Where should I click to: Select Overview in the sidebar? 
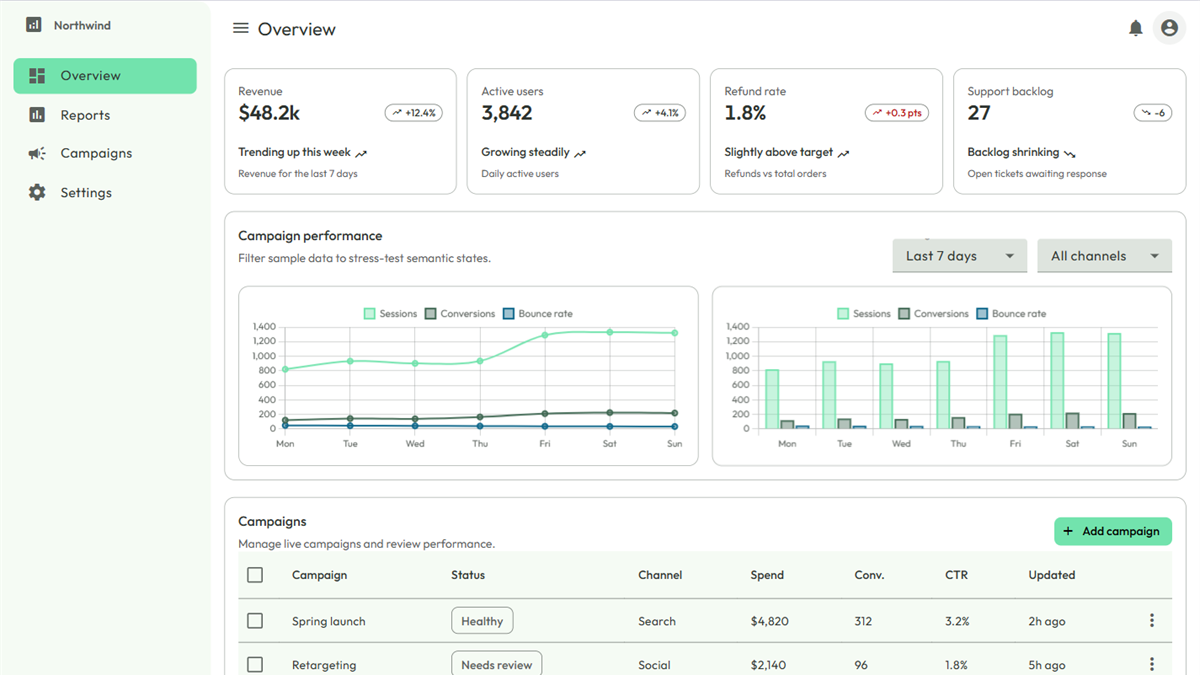click(105, 76)
